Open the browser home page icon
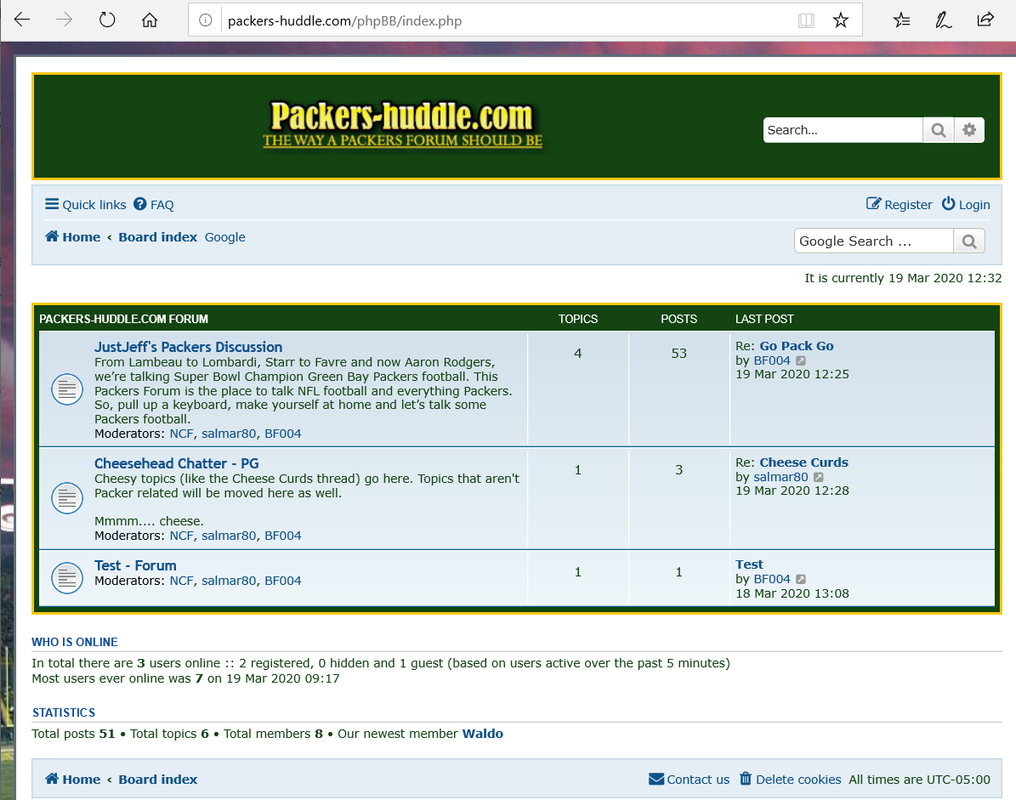This screenshot has width=1016, height=800. click(x=150, y=20)
